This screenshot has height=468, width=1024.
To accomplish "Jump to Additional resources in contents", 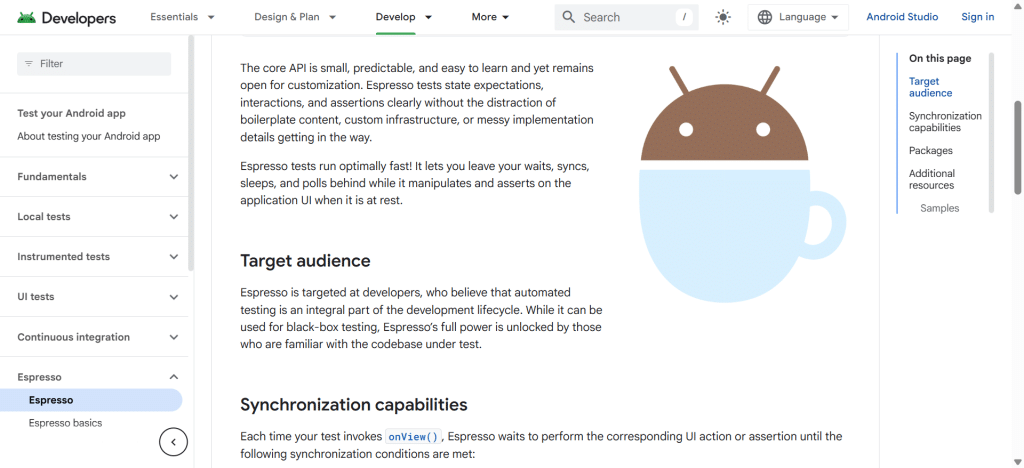I will 931,179.
